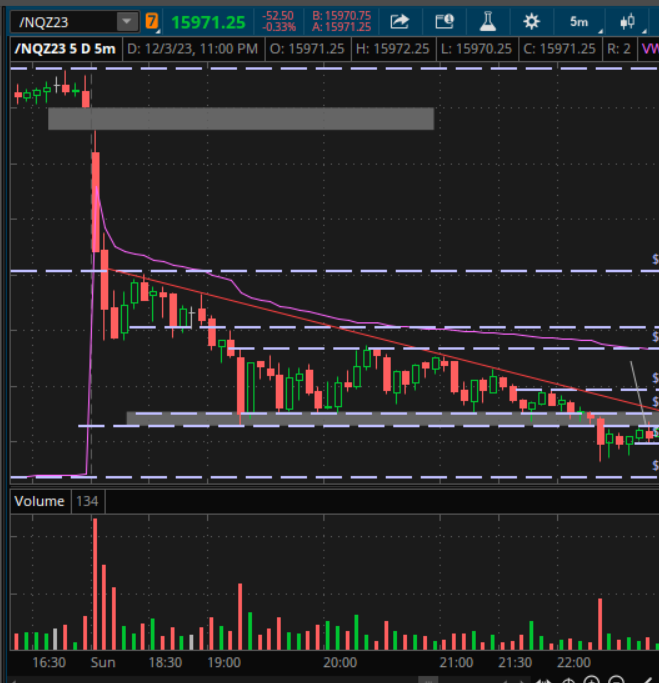The height and width of the screenshot is (683, 659).
Task: Click the Share chart arrow icon
Action: 399,21
